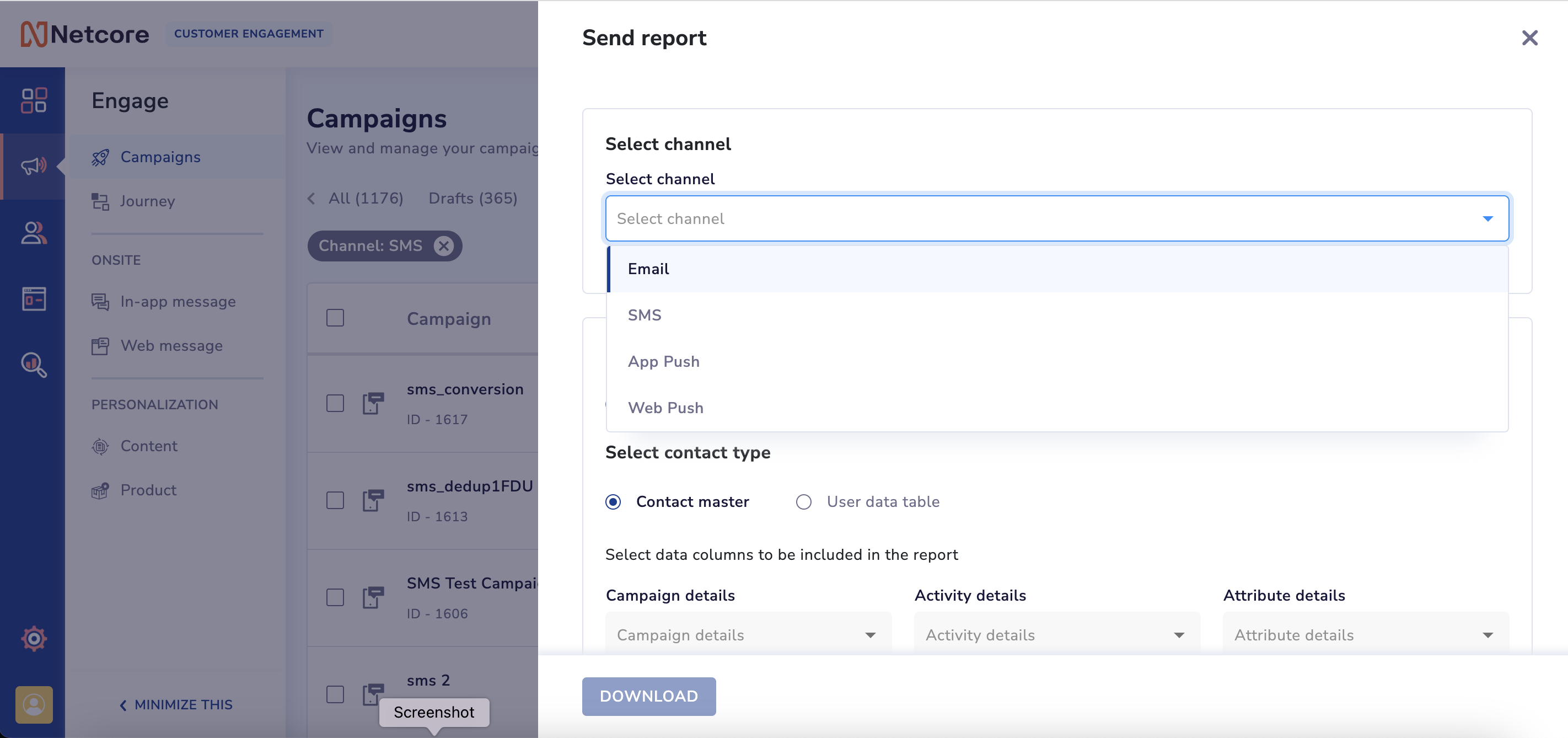
Task: Open the dashboard grid icon in sidebar
Action: [x=34, y=100]
